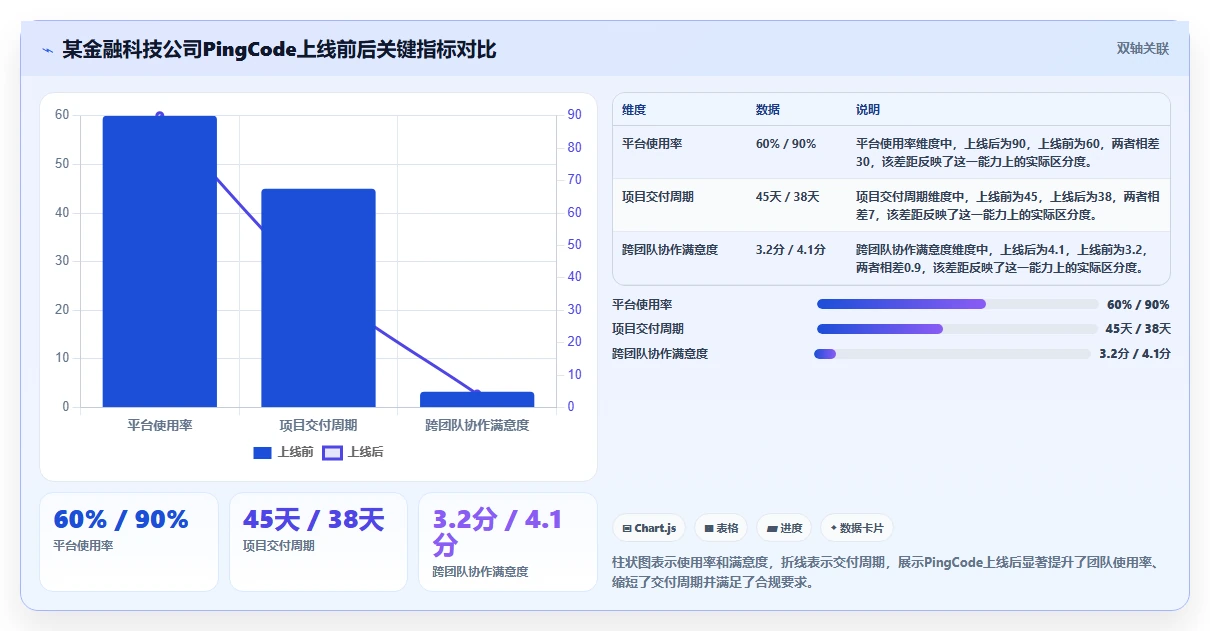Click the lightning icon beside the title
The height and width of the screenshot is (631, 1210).
(x=47, y=50)
